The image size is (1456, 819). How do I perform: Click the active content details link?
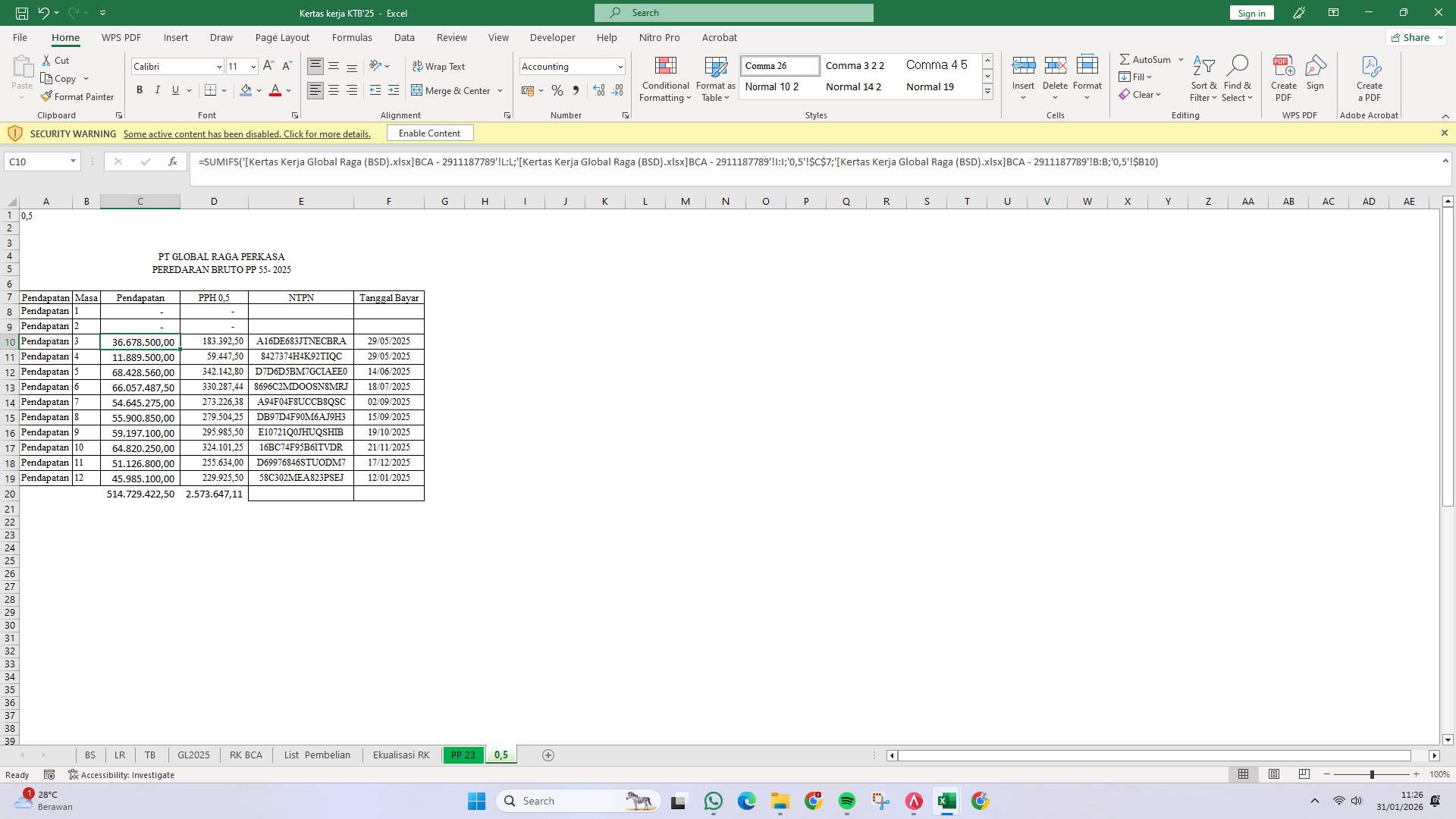point(246,133)
